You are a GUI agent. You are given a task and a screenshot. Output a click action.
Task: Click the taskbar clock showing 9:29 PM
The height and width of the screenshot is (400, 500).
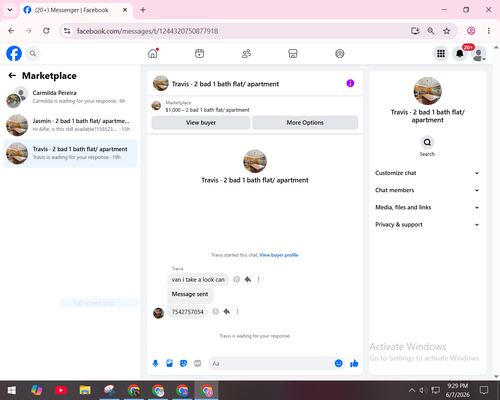[x=457, y=390]
